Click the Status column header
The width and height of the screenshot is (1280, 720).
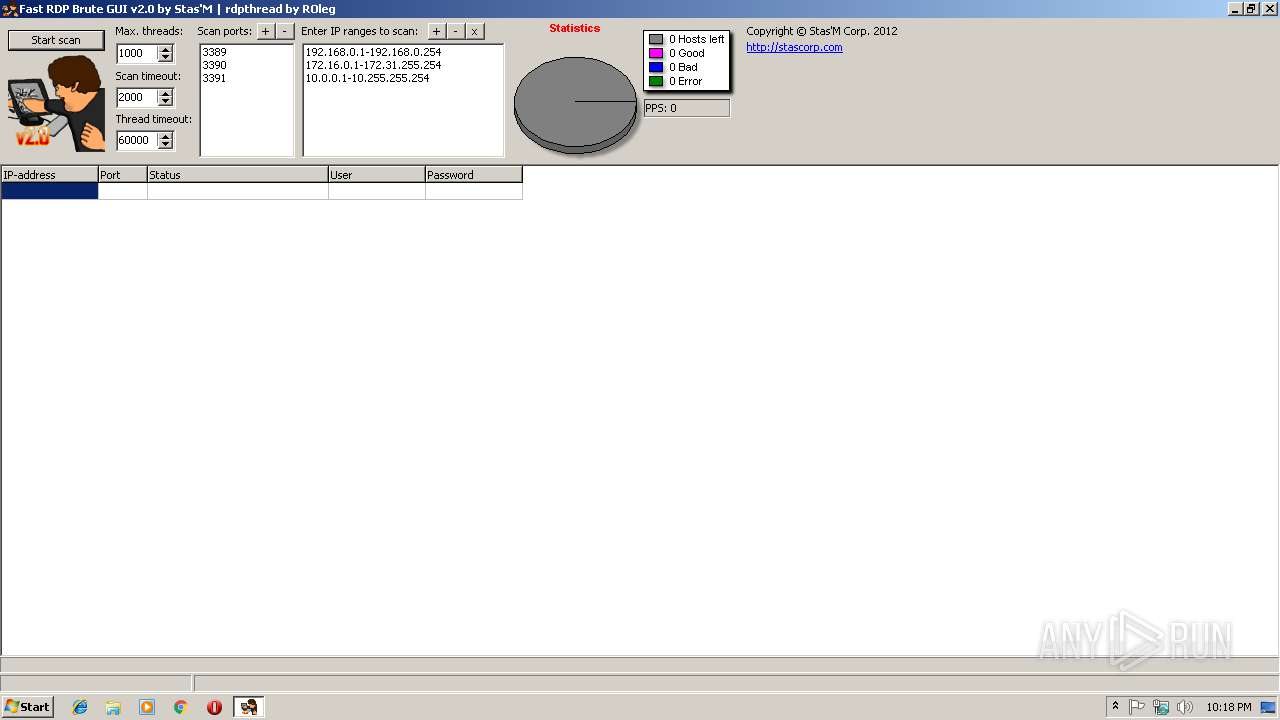click(x=237, y=175)
